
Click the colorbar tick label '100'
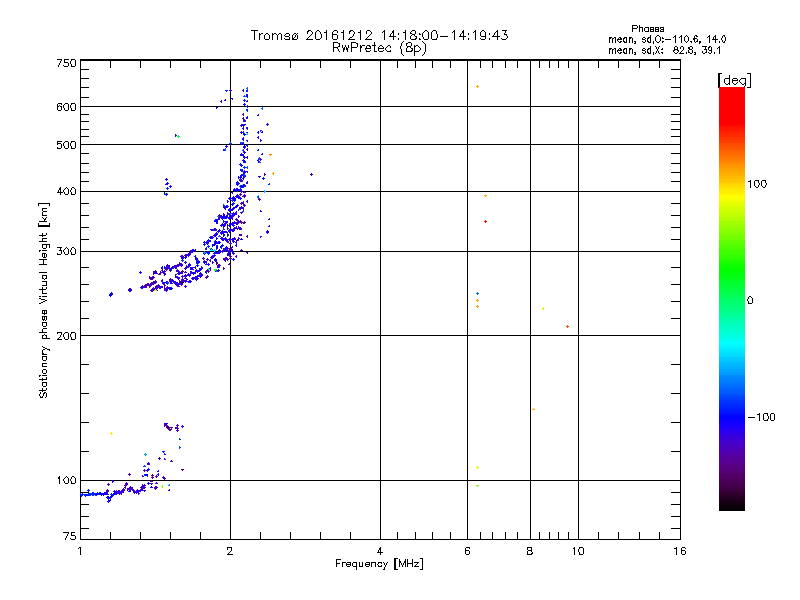click(x=757, y=184)
